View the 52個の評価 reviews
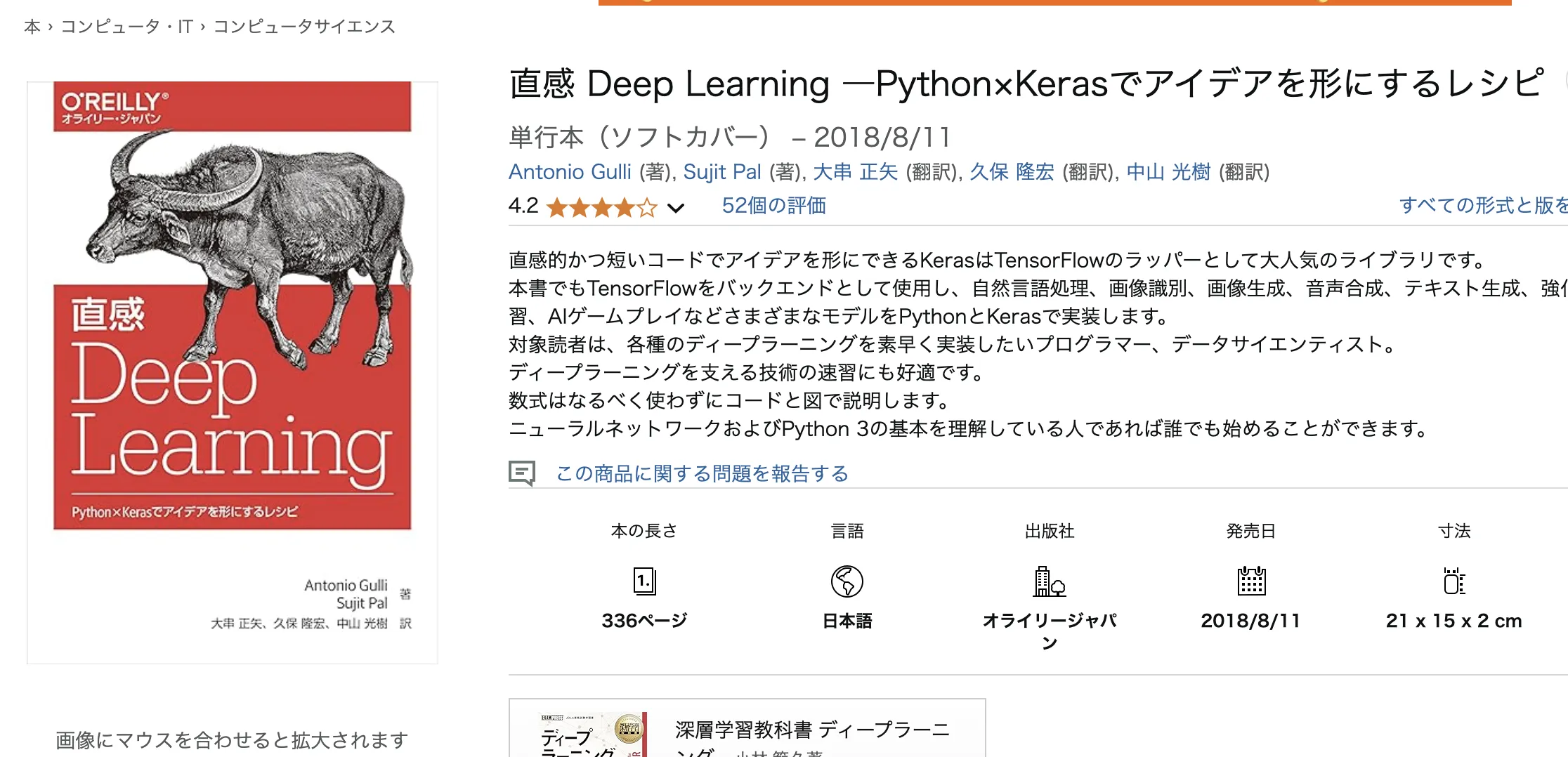1568x757 pixels. [x=773, y=206]
